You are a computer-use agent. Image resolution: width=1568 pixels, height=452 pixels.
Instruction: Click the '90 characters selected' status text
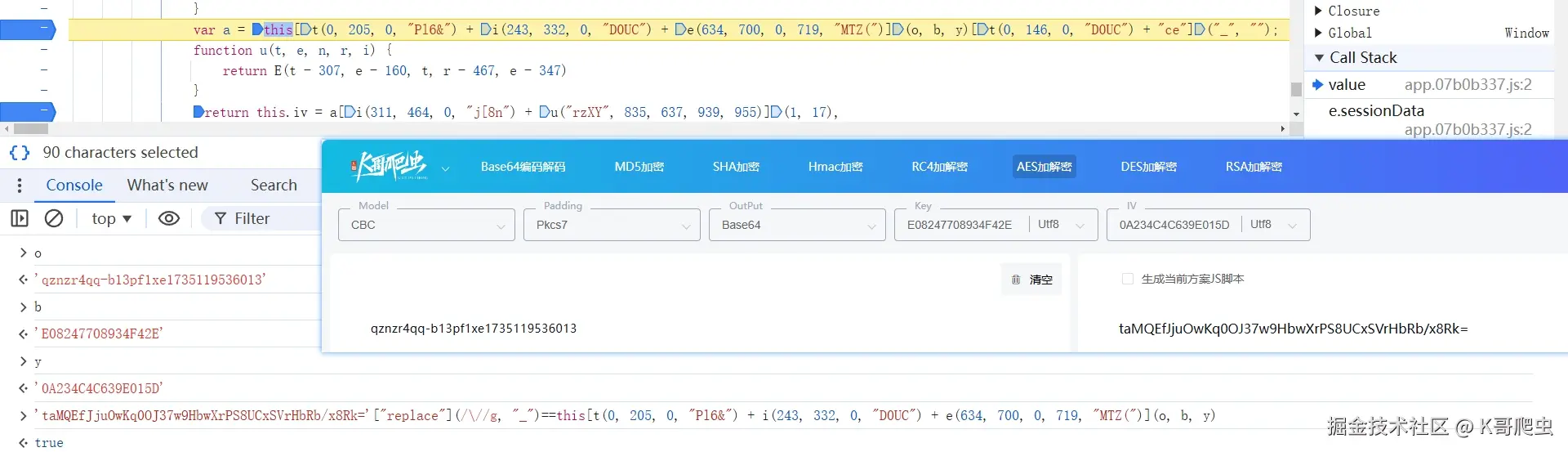click(x=120, y=153)
